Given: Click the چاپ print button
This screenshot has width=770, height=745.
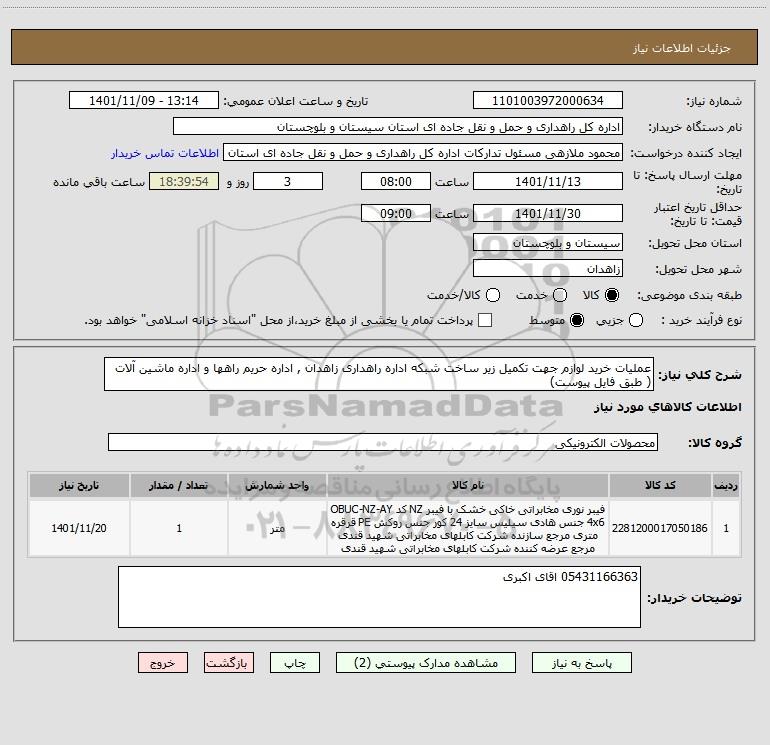Looking at the screenshot, I should [295, 663].
